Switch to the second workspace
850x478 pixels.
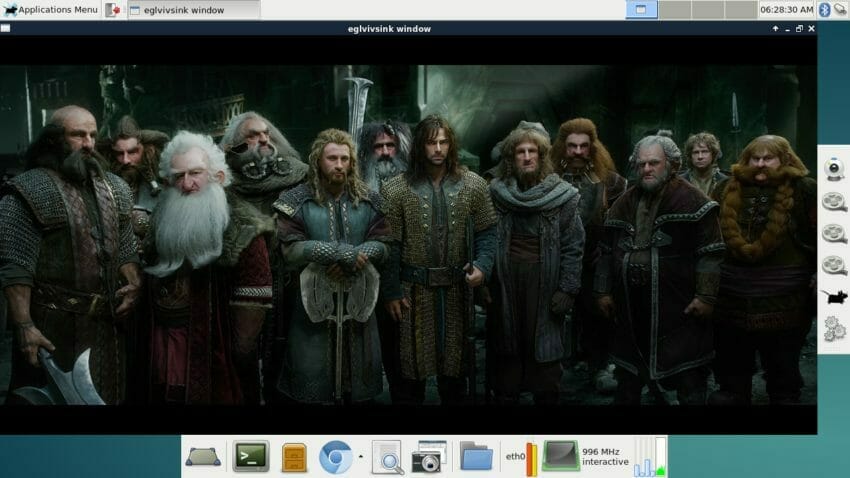coord(674,9)
